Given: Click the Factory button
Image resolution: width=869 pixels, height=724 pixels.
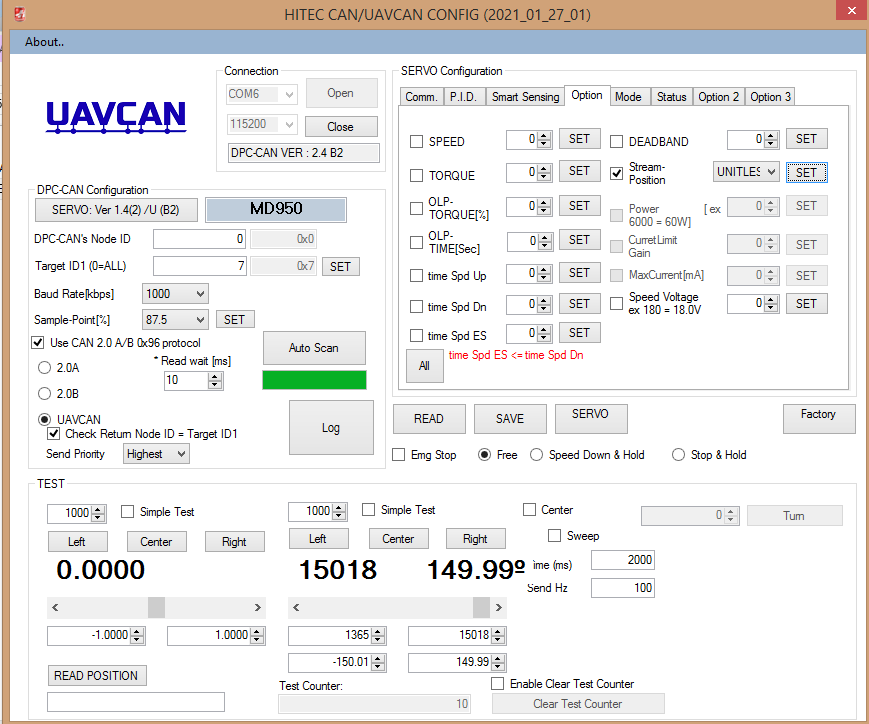Looking at the screenshot, I should (819, 419).
